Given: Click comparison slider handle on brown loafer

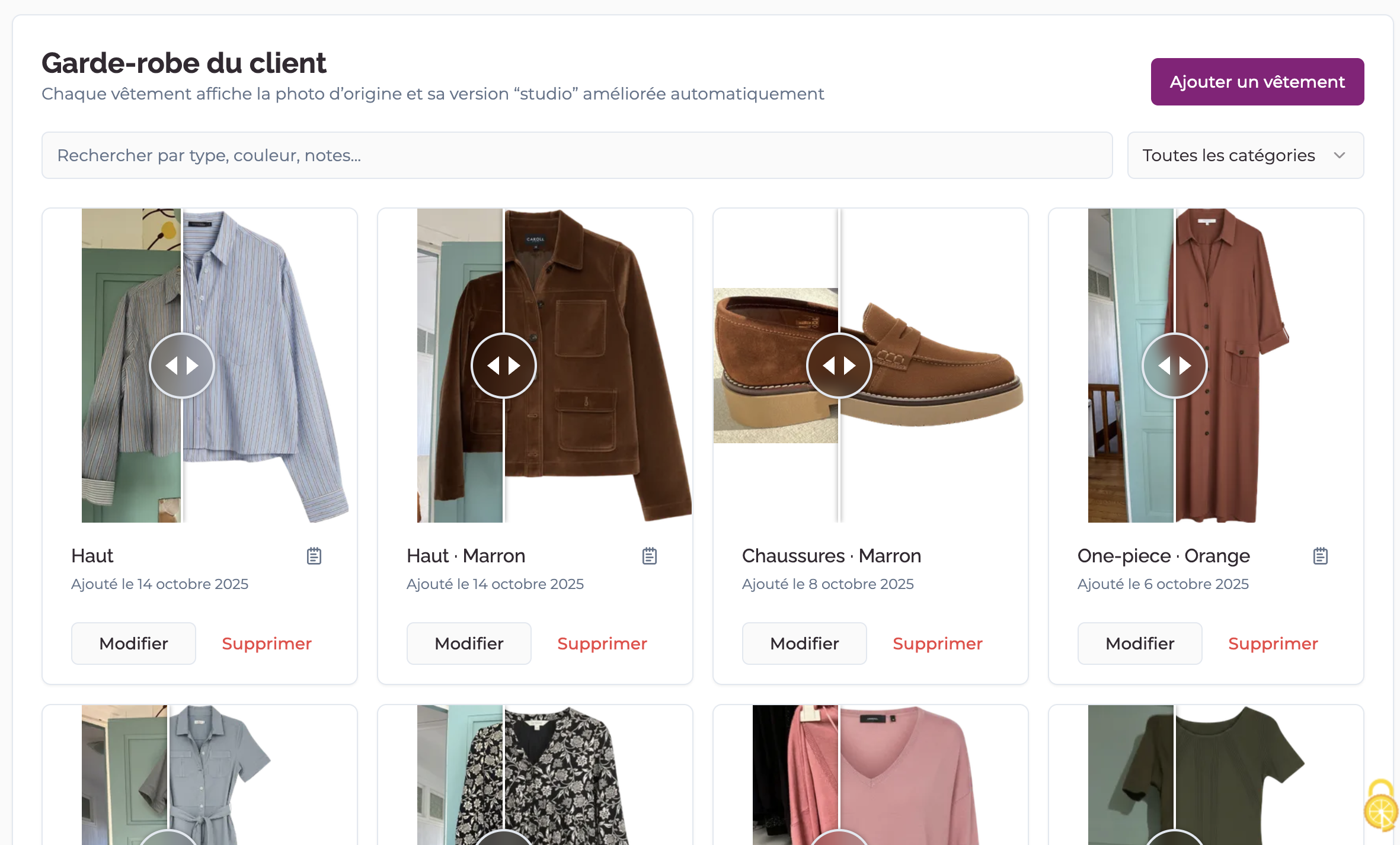Looking at the screenshot, I should point(839,366).
